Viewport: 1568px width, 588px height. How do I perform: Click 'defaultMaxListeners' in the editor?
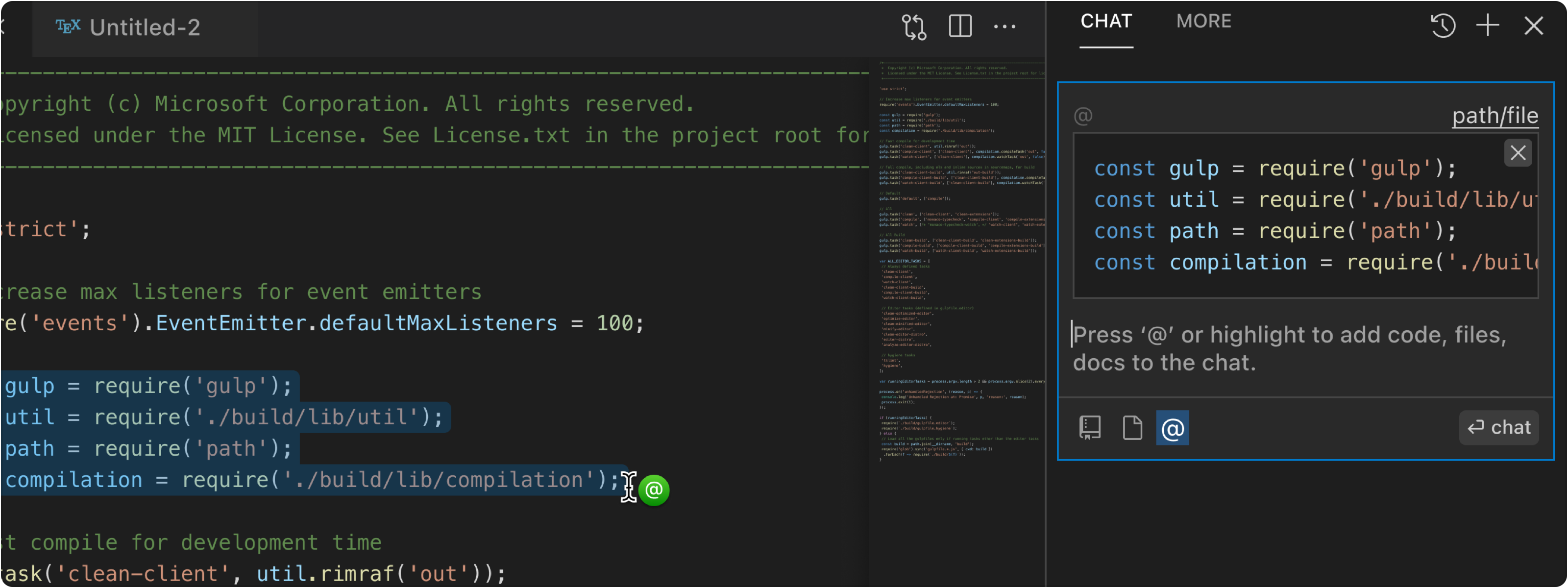(438, 323)
